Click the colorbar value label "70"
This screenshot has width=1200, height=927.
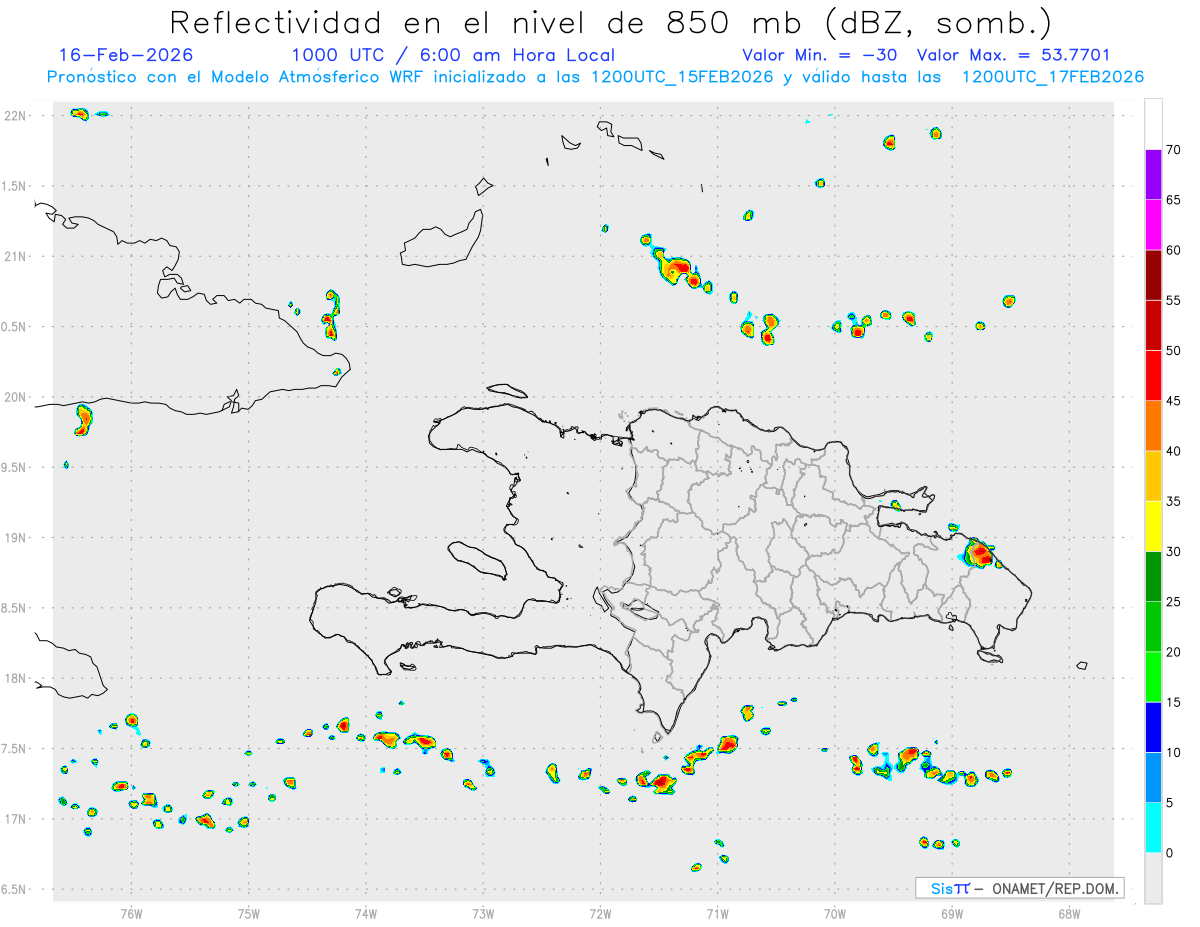coord(1173,150)
